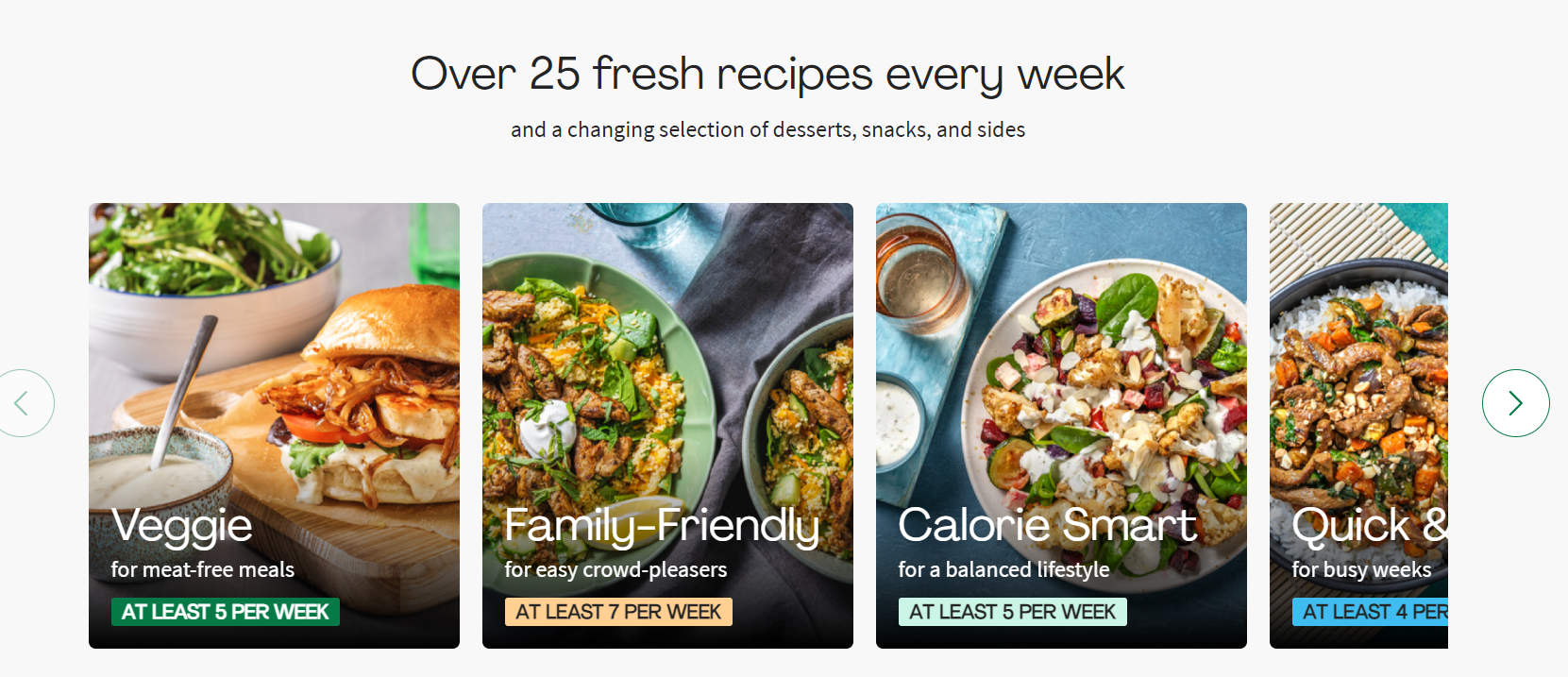Click the 'AT LEAST 7 PER WEEK' orange badge

click(x=618, y=611)
